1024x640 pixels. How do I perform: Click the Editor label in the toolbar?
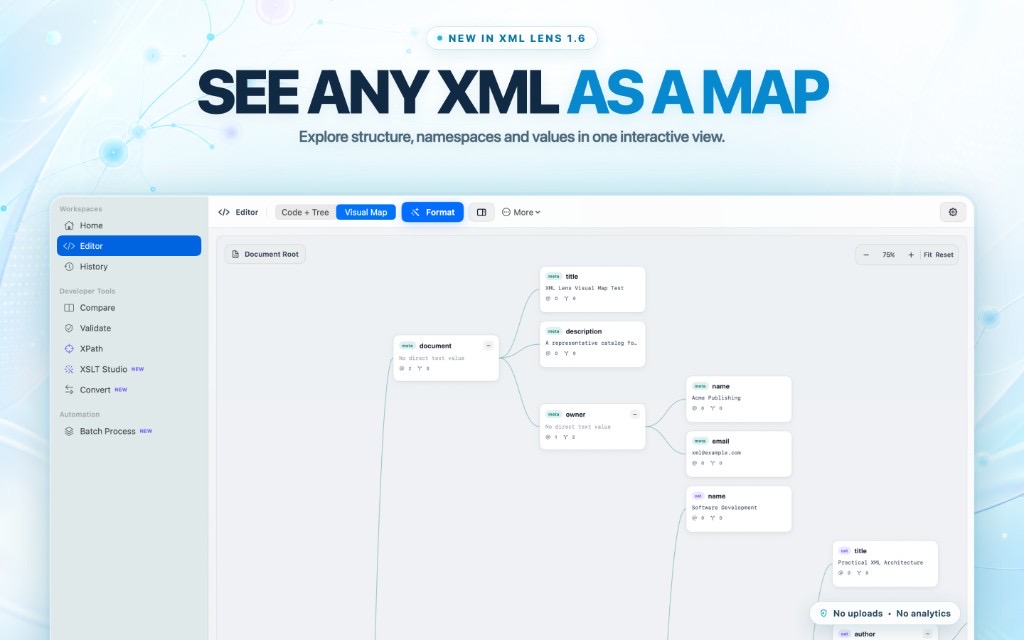click(x=238, y=212)
